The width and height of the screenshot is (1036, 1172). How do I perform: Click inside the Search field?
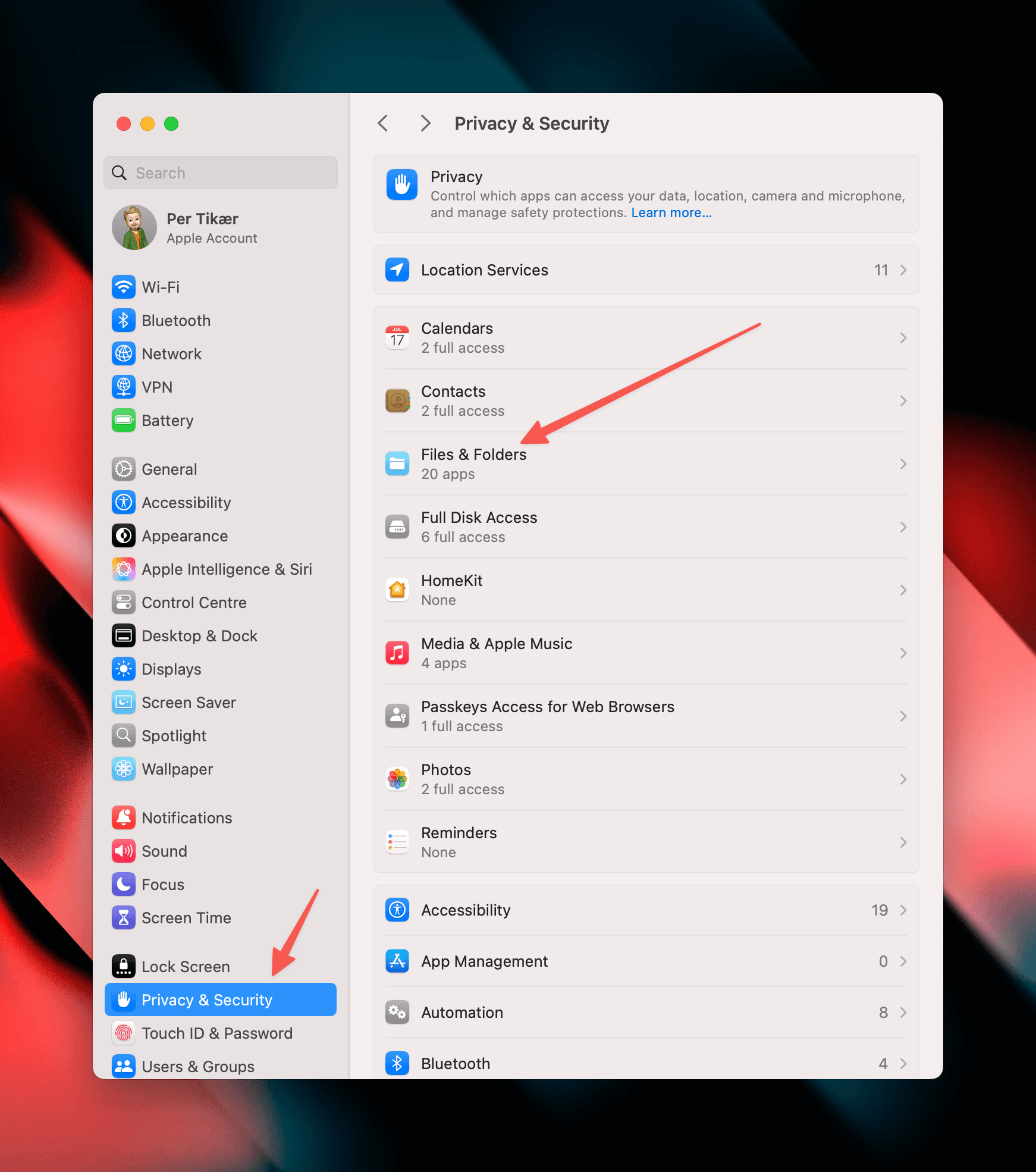[220, 173]
